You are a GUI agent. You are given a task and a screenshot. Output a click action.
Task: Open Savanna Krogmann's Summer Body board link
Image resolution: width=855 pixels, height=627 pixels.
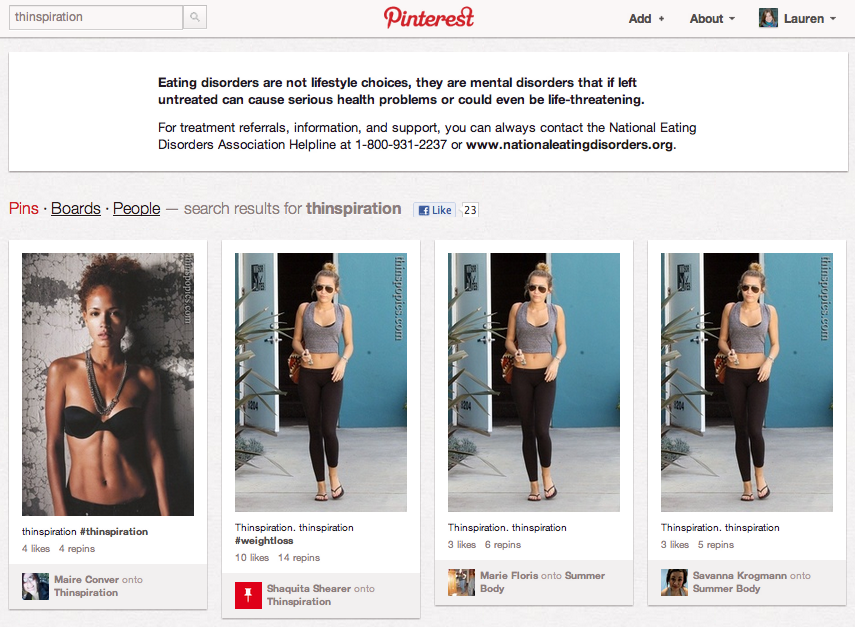(726, 589)
